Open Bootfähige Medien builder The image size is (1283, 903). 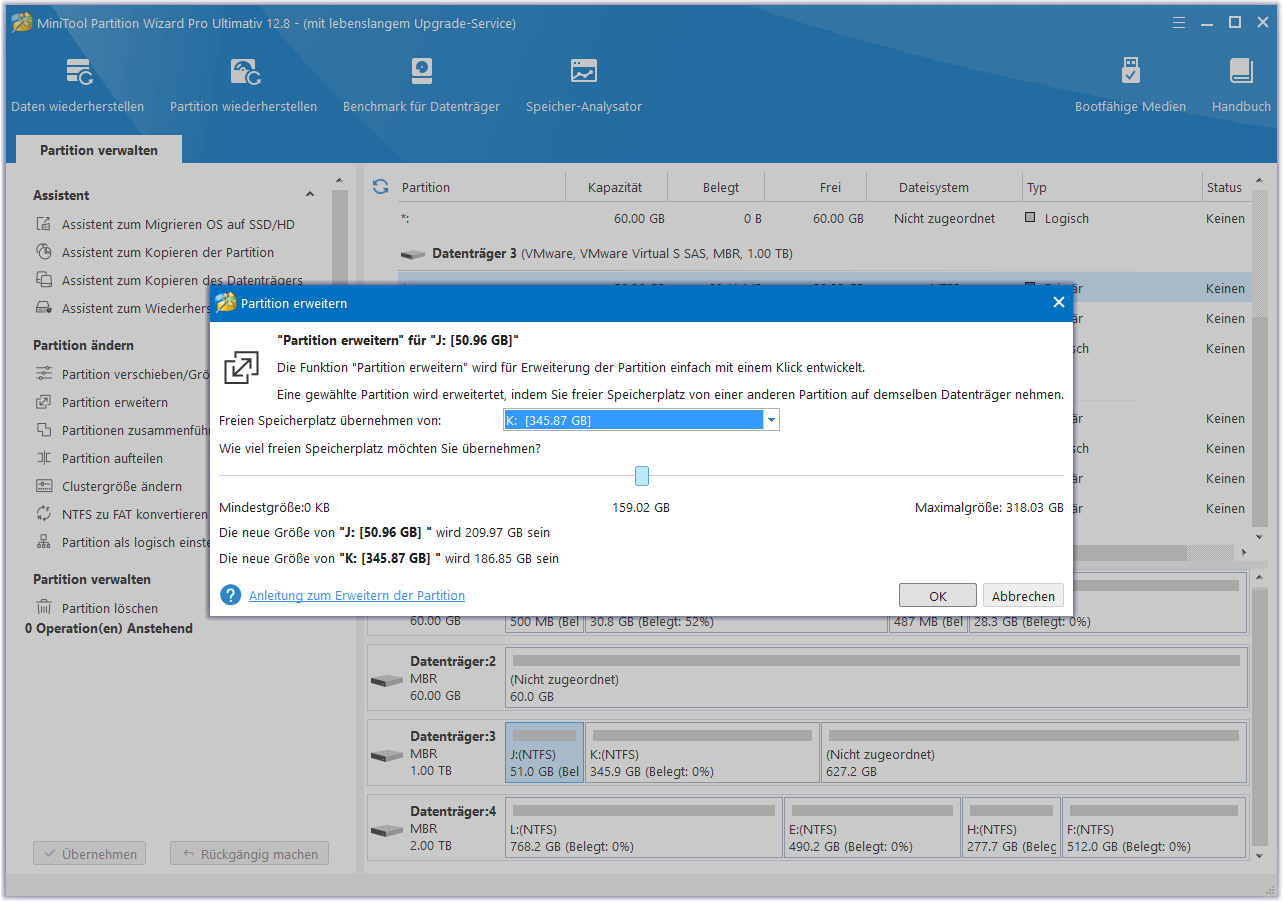pos(1130,85)
